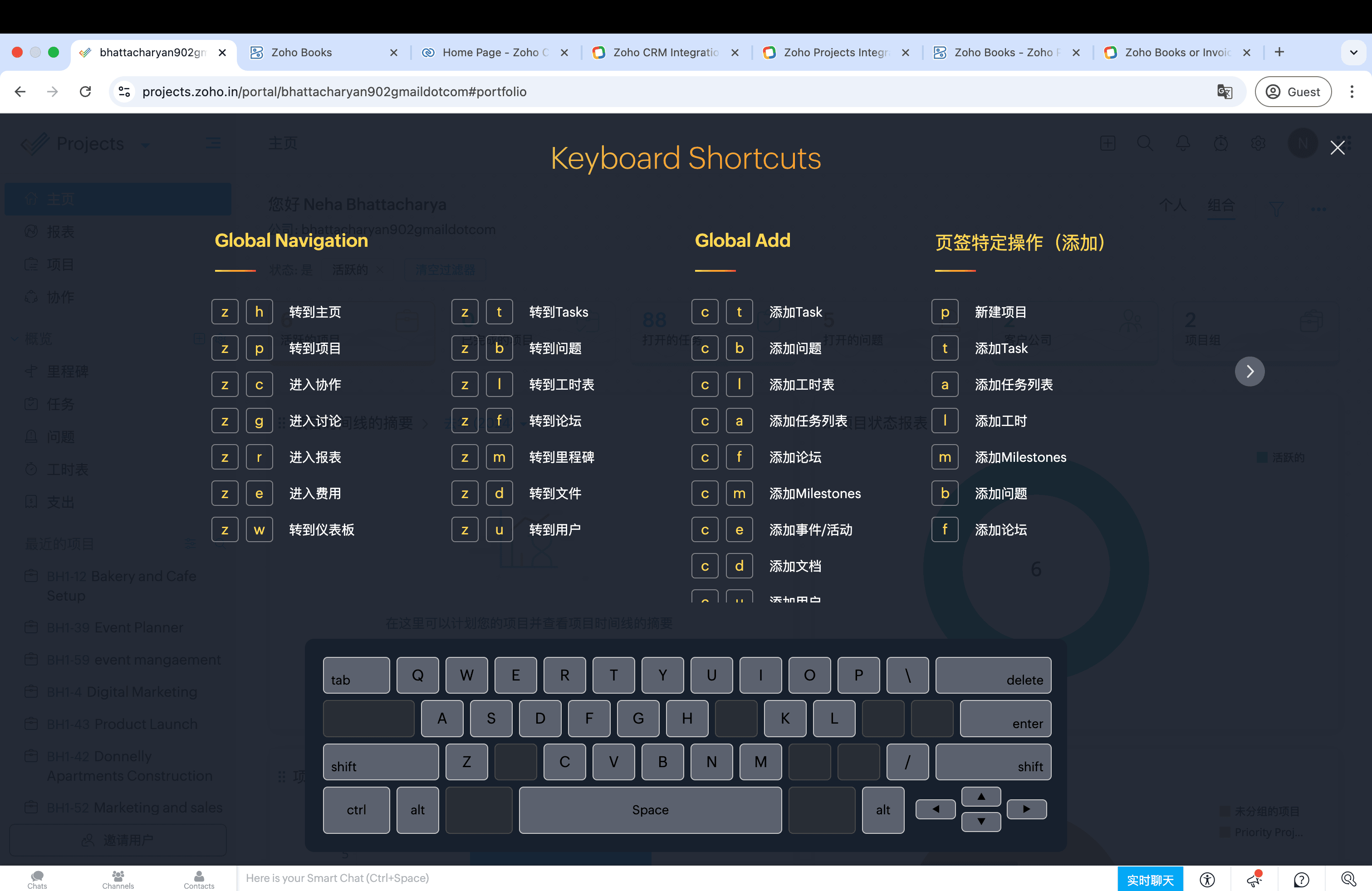Open a new browser tab
Screen dimensions: 1372x891
point(1279,53)
